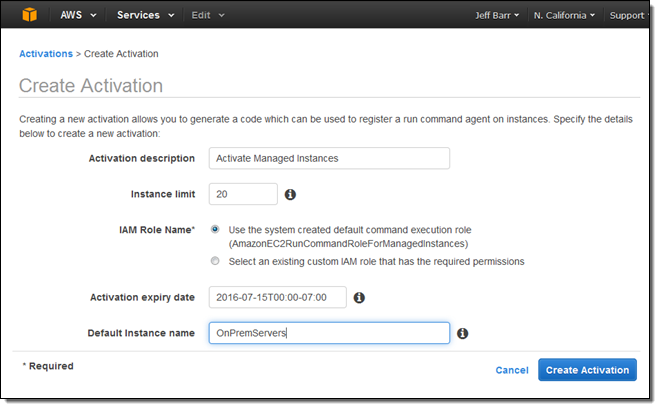
Task: Click the Cancel link
Action: pyautogui.click(x=512, y=370)
